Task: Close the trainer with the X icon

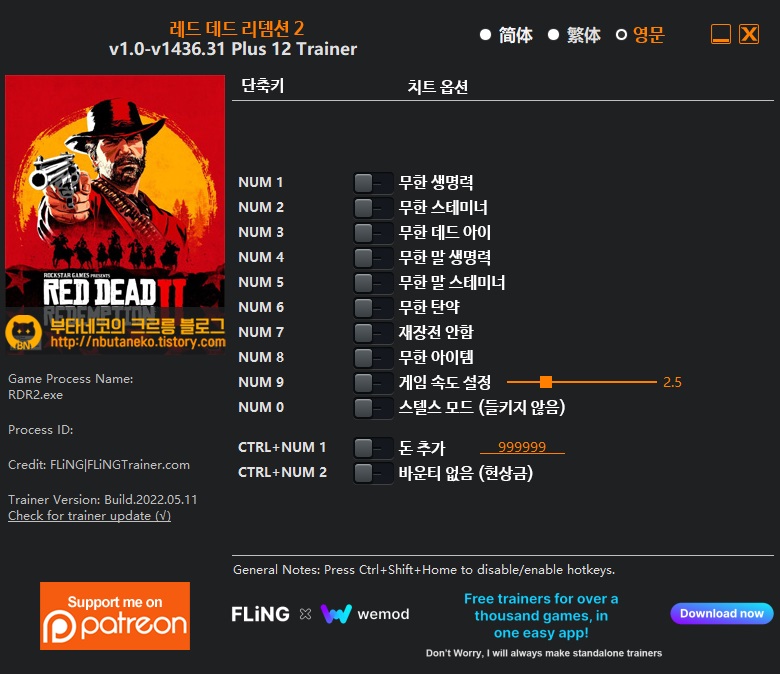Action: [x=749, y=35]
